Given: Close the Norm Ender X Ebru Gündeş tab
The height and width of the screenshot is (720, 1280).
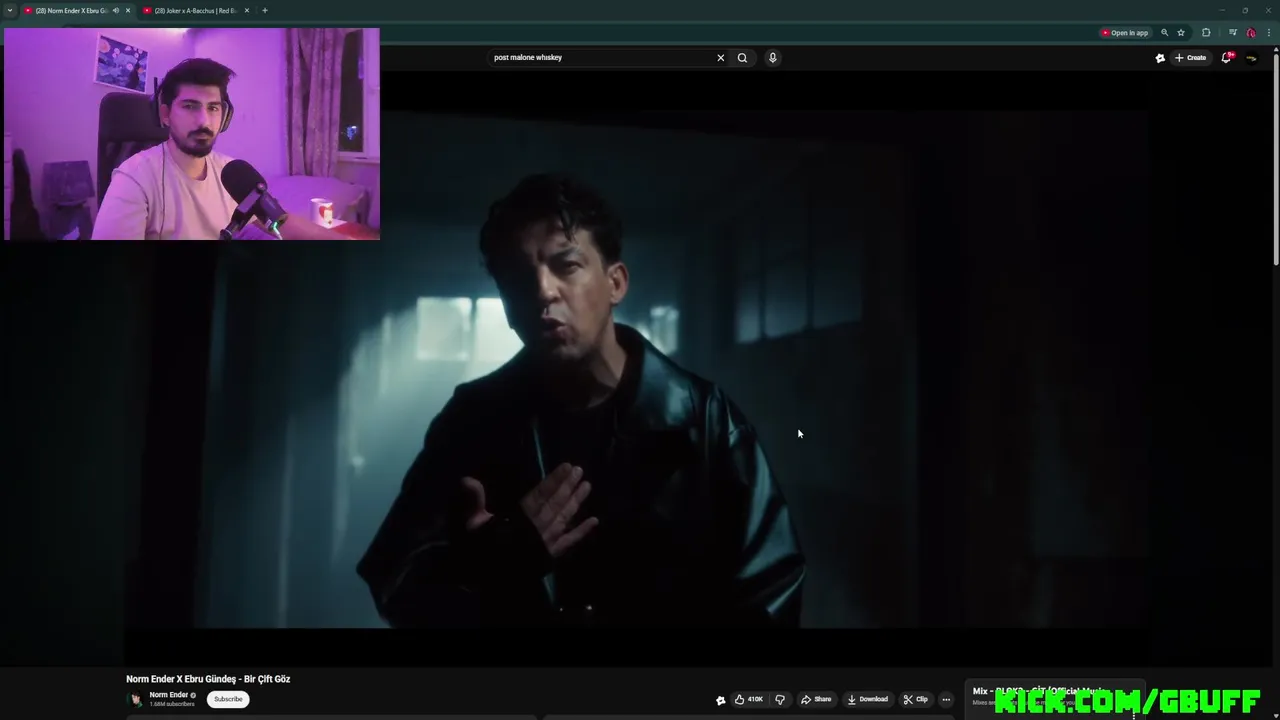Looking at the screenshot, I should [x=128, y=10].
